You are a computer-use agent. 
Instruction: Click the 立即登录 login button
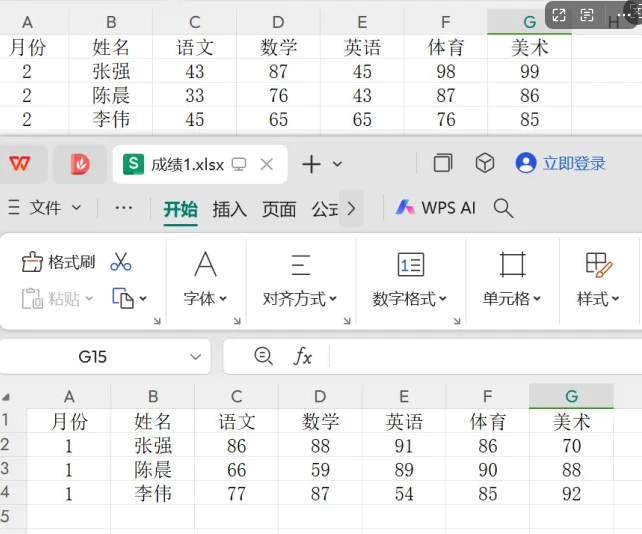point(562,163)
